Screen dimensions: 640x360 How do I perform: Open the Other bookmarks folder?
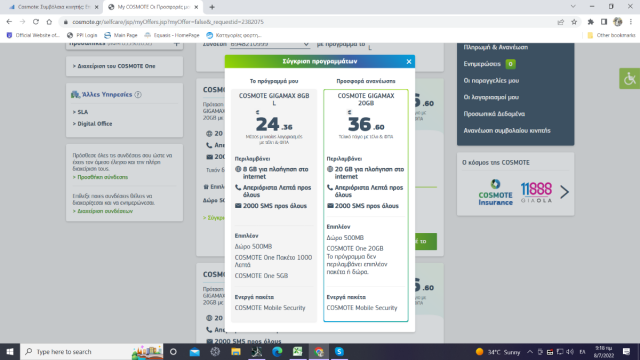click(x=611, y=35)
